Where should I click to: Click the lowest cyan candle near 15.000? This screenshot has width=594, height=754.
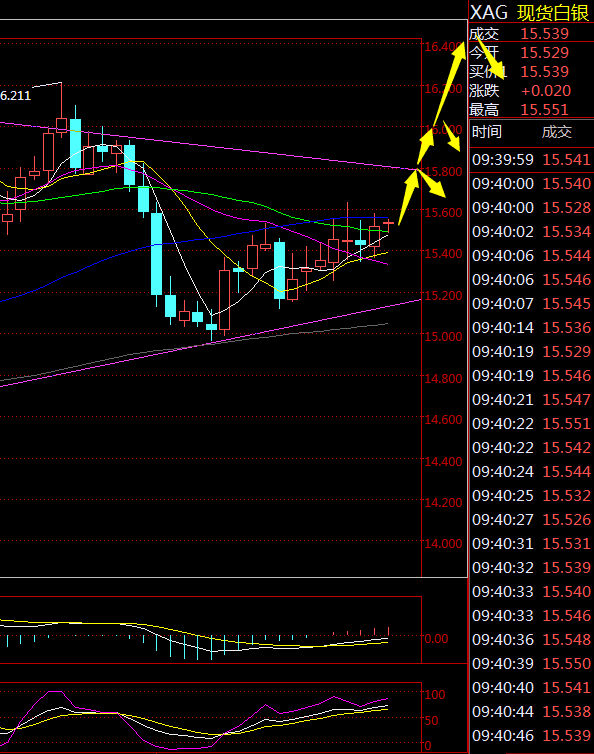click(x=212, y=327)
